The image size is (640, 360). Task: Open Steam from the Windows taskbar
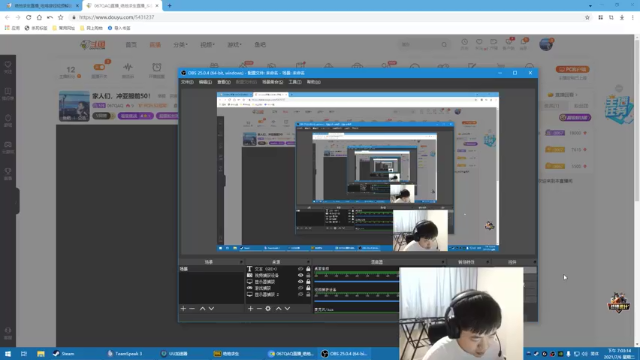pyautogui.click(x=64, y=353)
